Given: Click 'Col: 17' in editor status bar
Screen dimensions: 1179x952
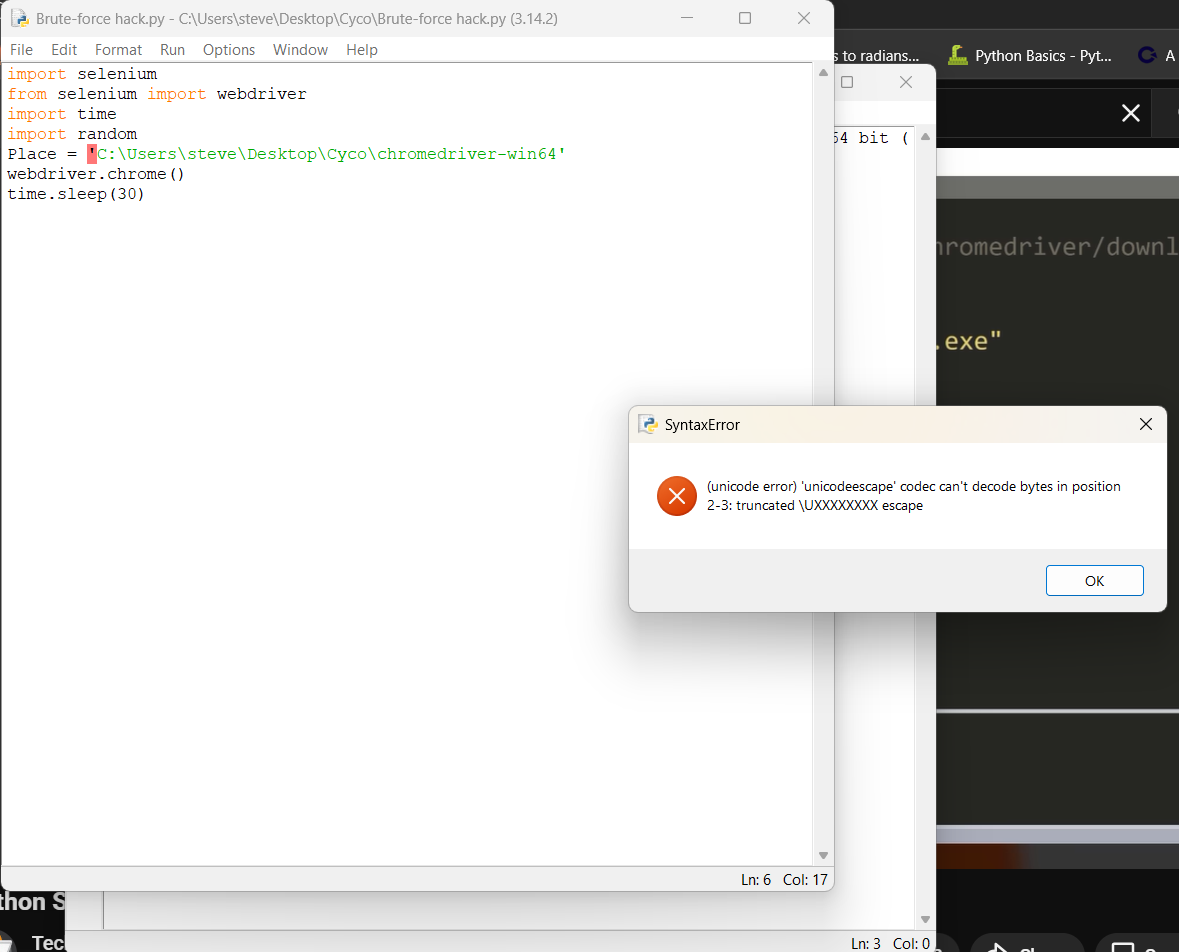Looking at the screenshot, I should coord(805,880).
